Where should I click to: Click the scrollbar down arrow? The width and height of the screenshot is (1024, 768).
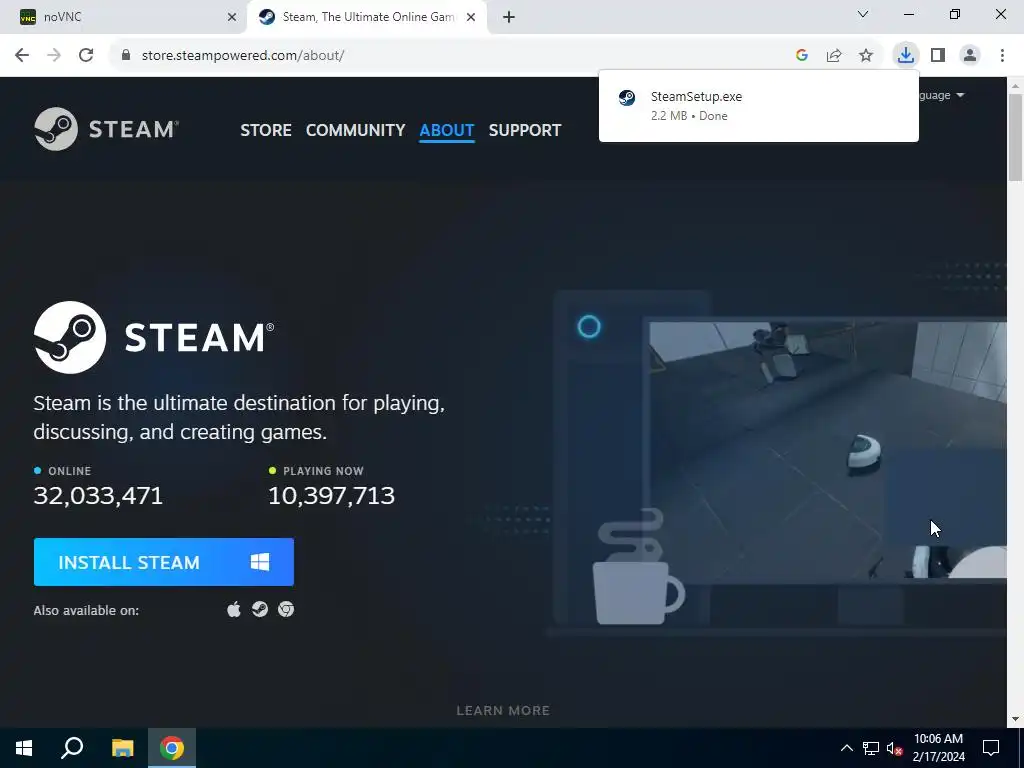coord(1015,719)
